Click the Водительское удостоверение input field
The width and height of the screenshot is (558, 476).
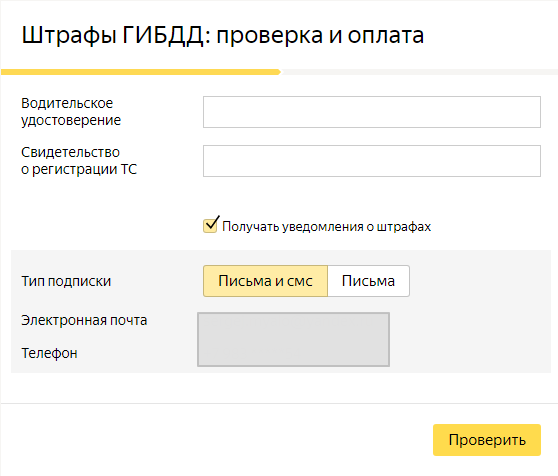(372, 112)
